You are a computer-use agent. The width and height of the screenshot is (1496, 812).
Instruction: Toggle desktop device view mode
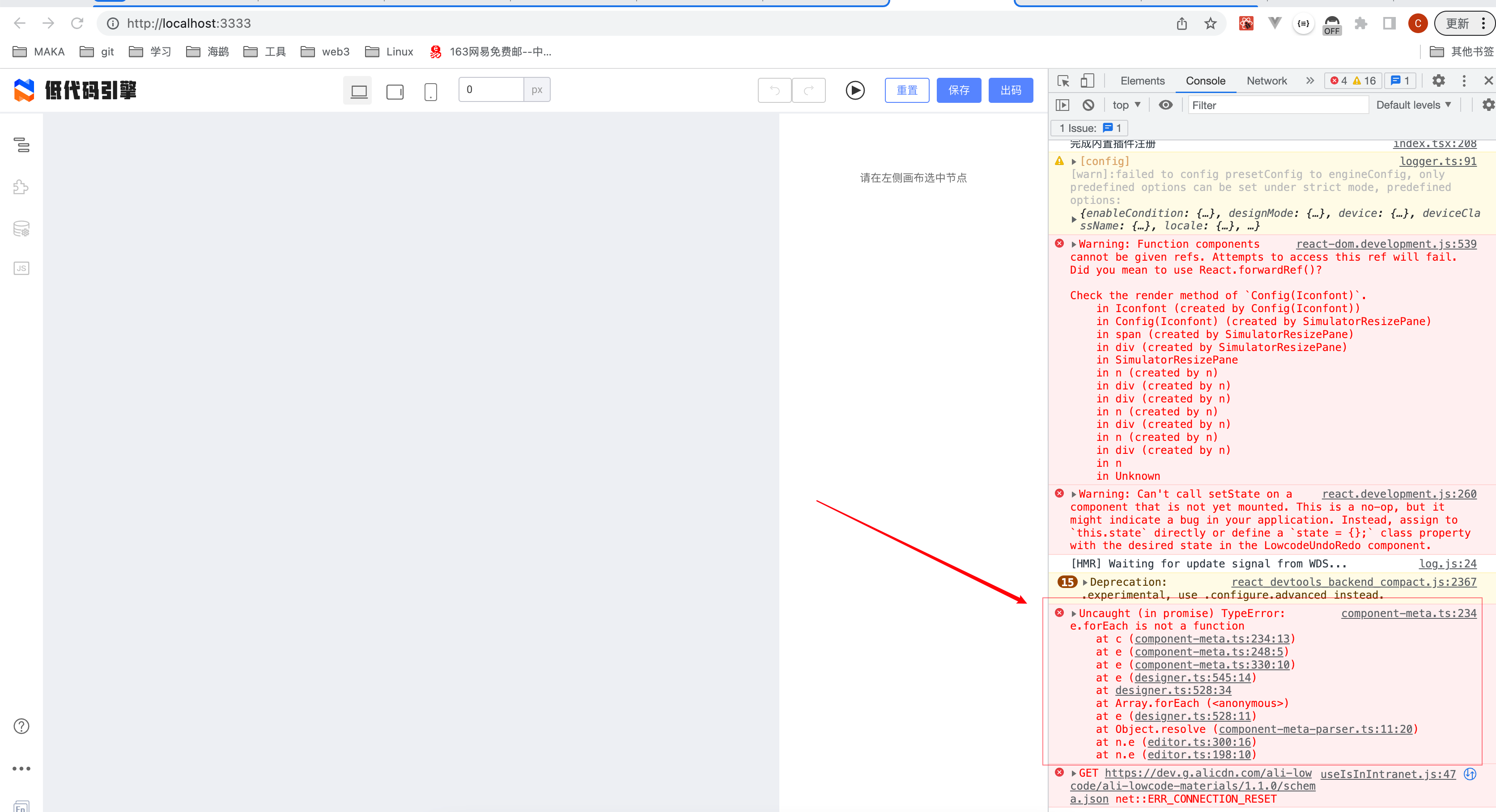pos(358,90)
